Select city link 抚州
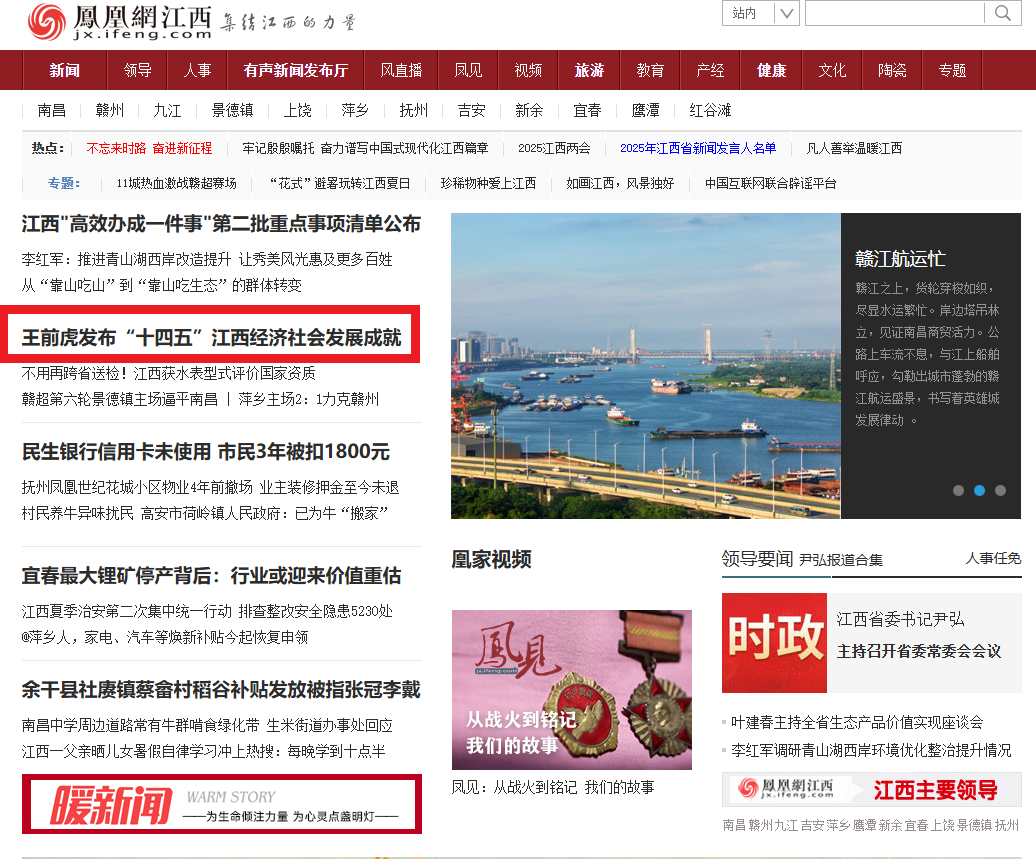The image size is (1036, 859). click(x=414, y=110)
